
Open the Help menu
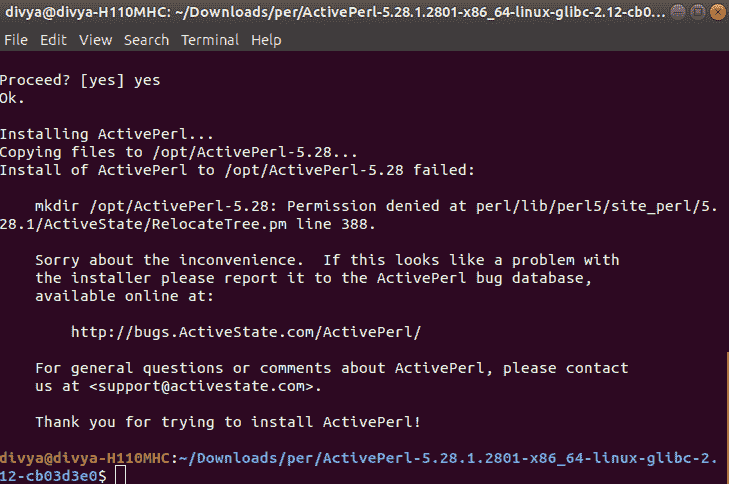point(266,40)
